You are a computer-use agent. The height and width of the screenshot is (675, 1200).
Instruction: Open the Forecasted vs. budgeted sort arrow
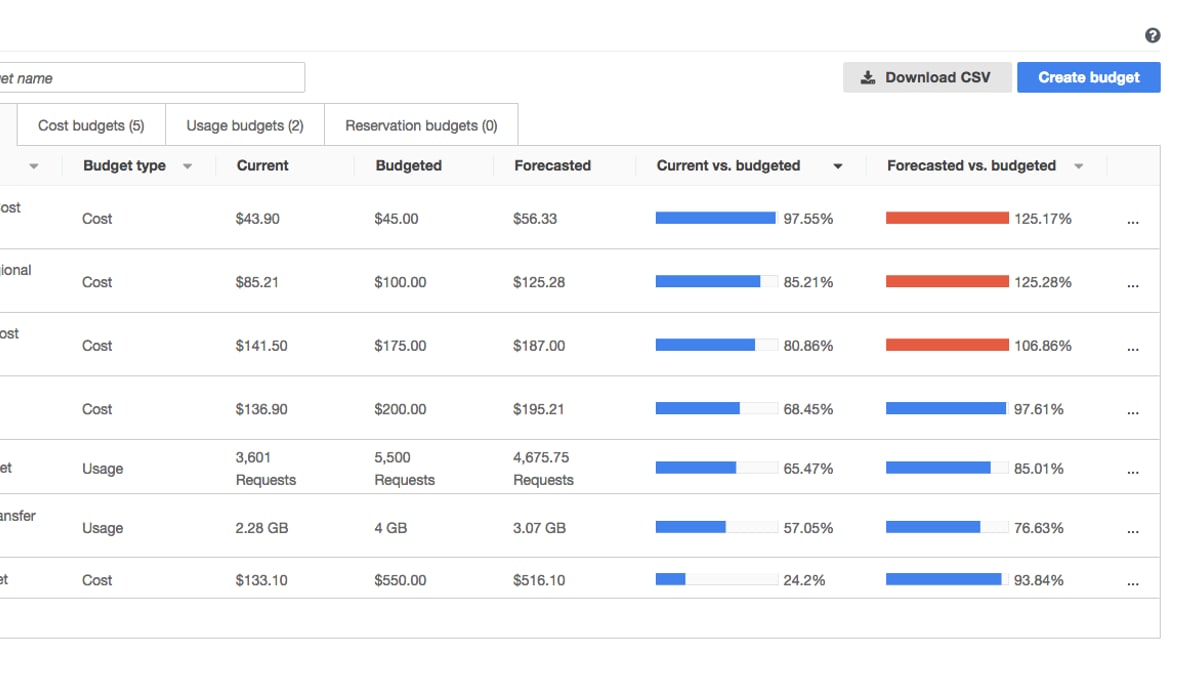(x=1078, y=167)
